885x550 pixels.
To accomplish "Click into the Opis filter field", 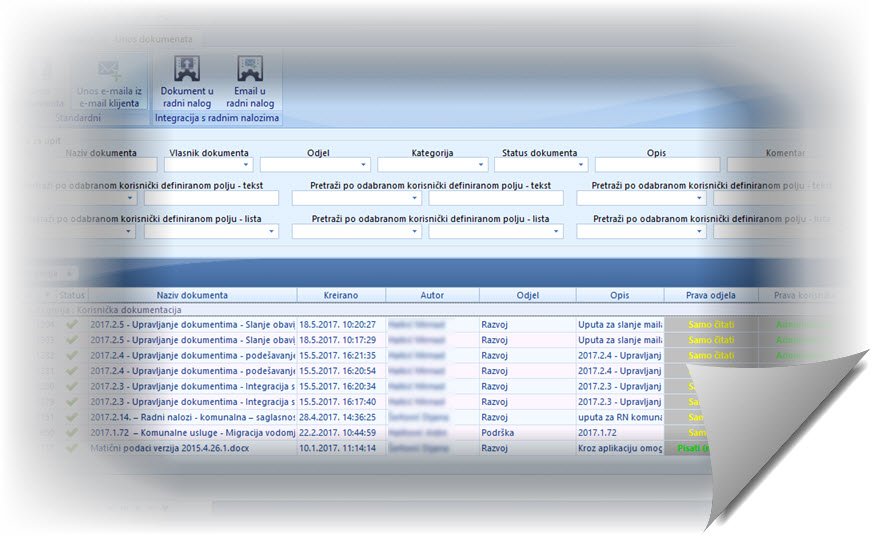I will click(x=656, y=166).
